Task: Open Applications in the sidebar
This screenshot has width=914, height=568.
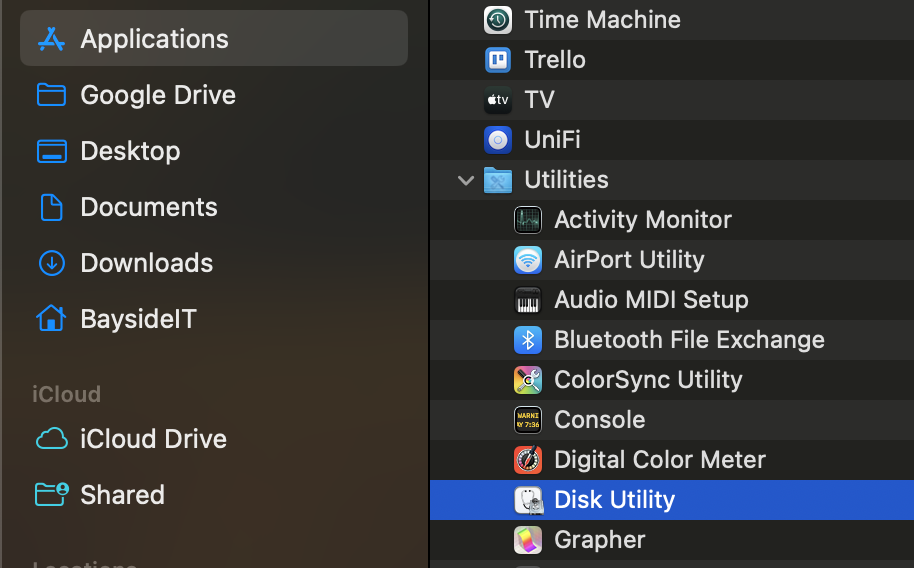Action: [154, 39]
